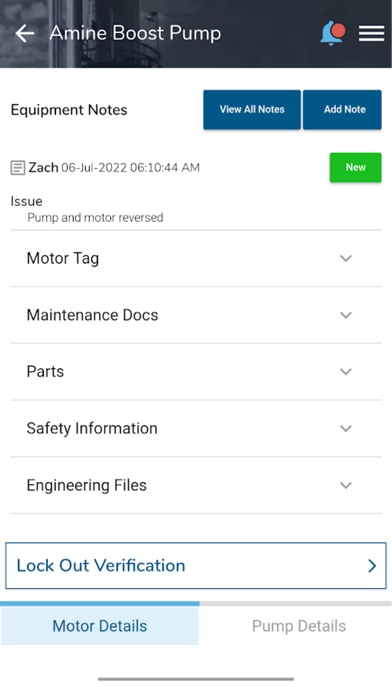
Task: Expand the Engineering Files chevron
Action: click(x=346, y=485)
